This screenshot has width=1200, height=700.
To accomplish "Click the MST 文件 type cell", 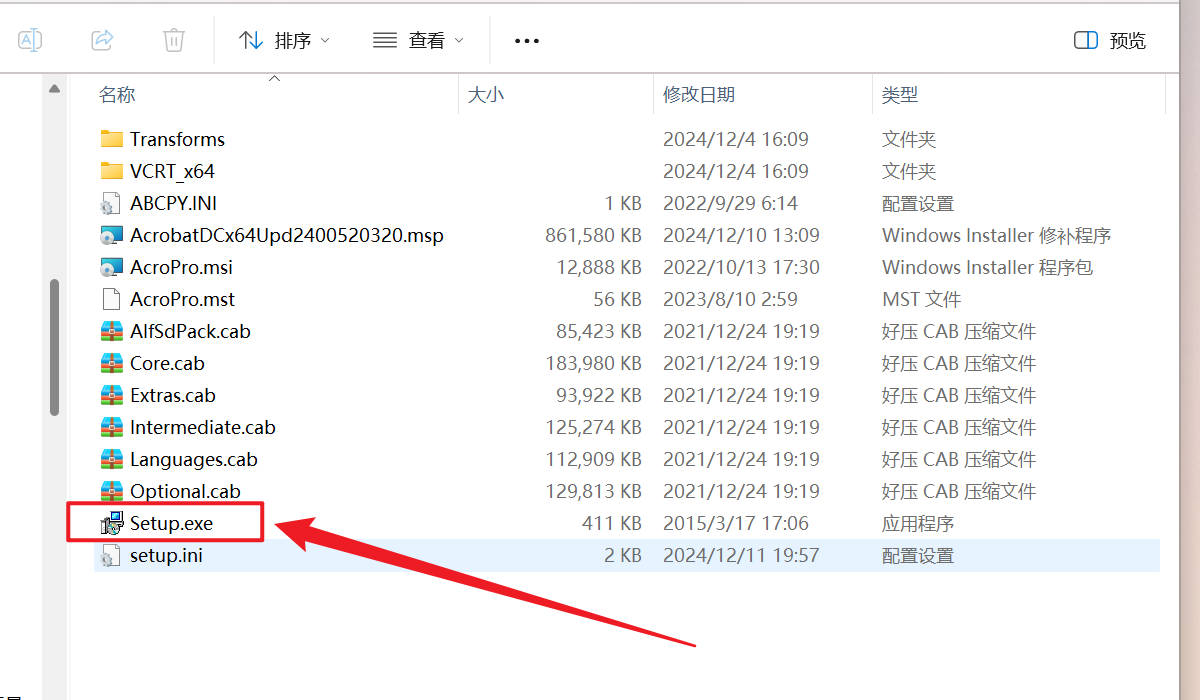I will point(921,299).
